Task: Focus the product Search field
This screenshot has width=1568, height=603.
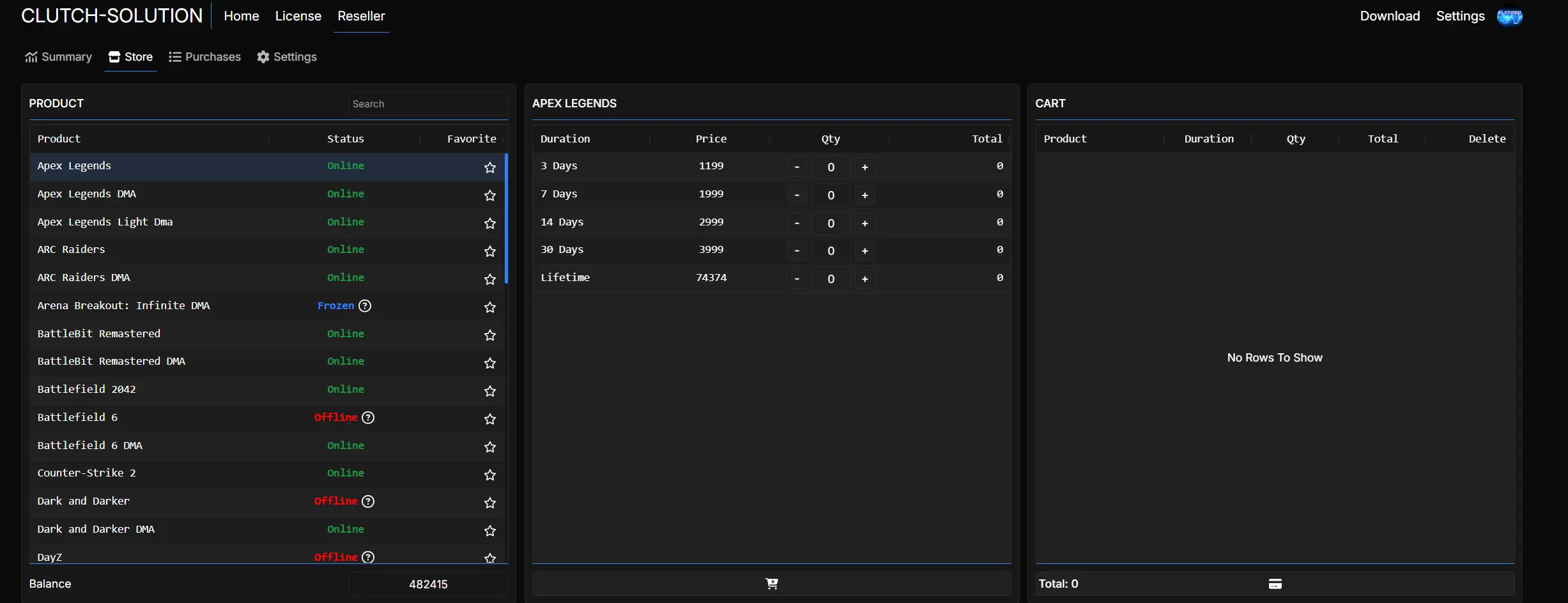Action: 428,104
